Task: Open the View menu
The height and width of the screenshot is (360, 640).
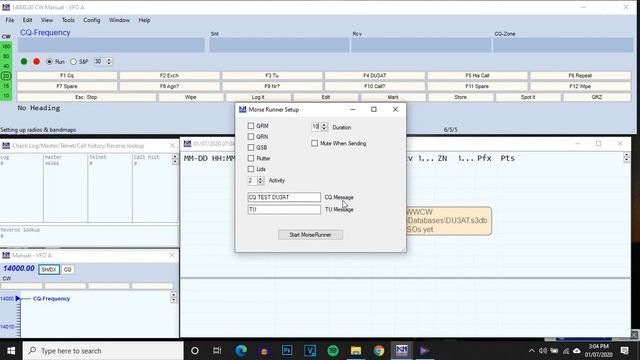Action: (x=47, y=20)
